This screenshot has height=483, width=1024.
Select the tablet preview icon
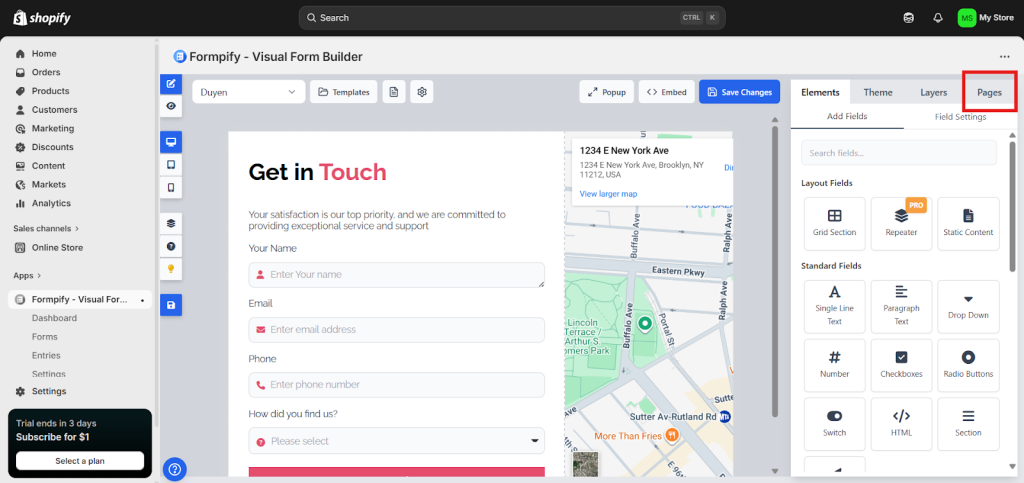coord(171,164)
